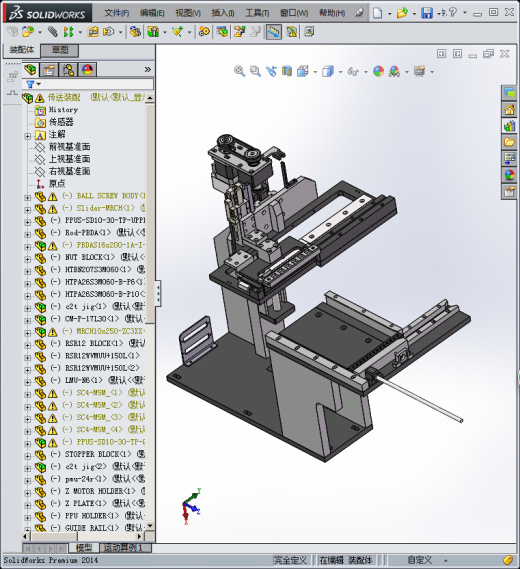Open the SolidWorks Resources home icon

pos(509,109)
